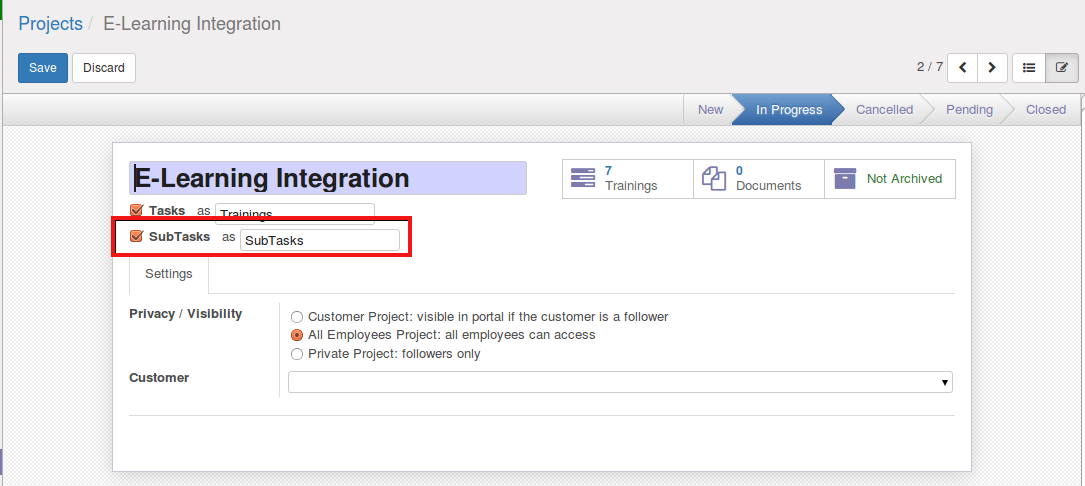This screenshot has height=486, width=1085.
Task: Go to the next project record
Action: (x=992, y=67)
